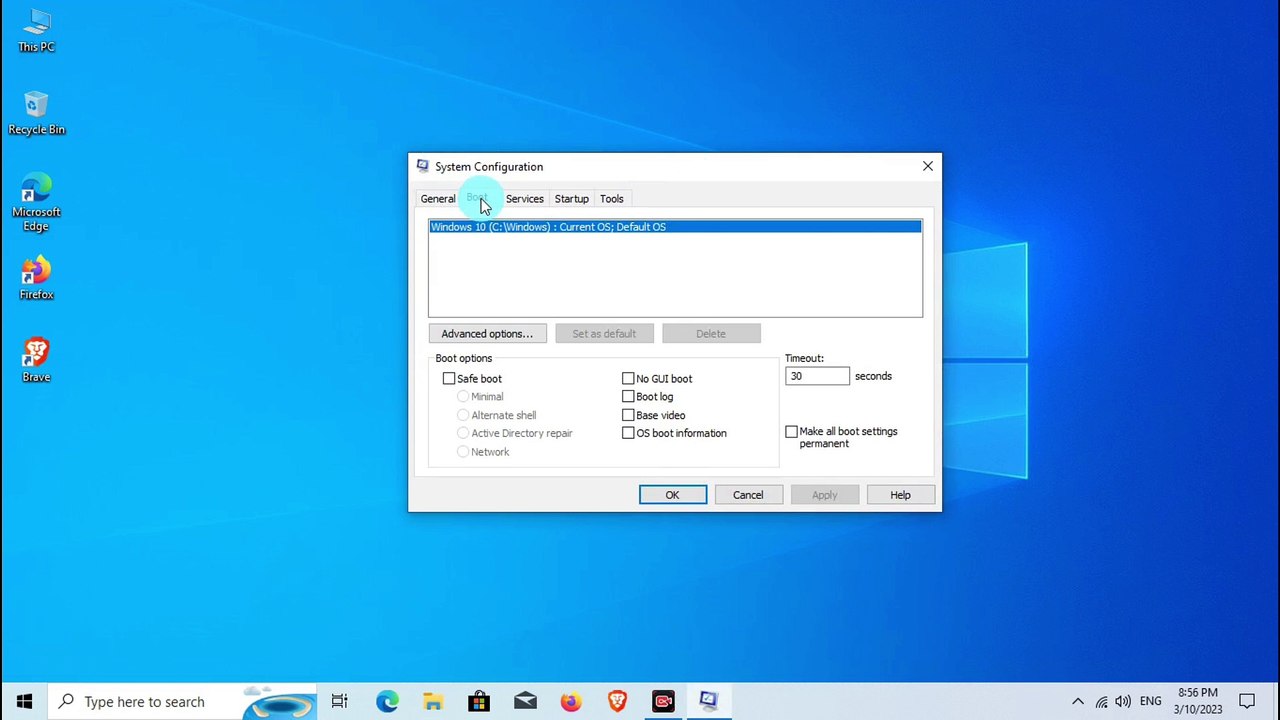Viewport: 1280px width, 720px height.
Task: Select the Minimal radio option
Action: (463, 397)
